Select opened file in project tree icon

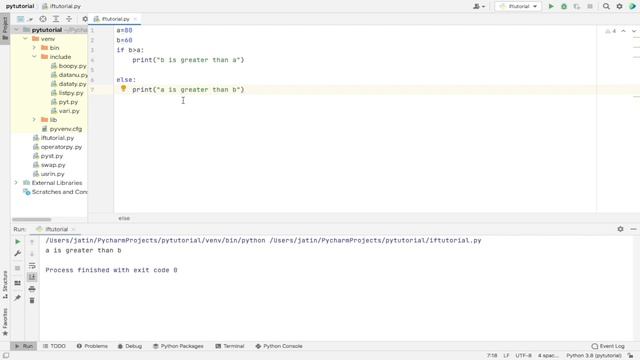click(x=43, y=19)
